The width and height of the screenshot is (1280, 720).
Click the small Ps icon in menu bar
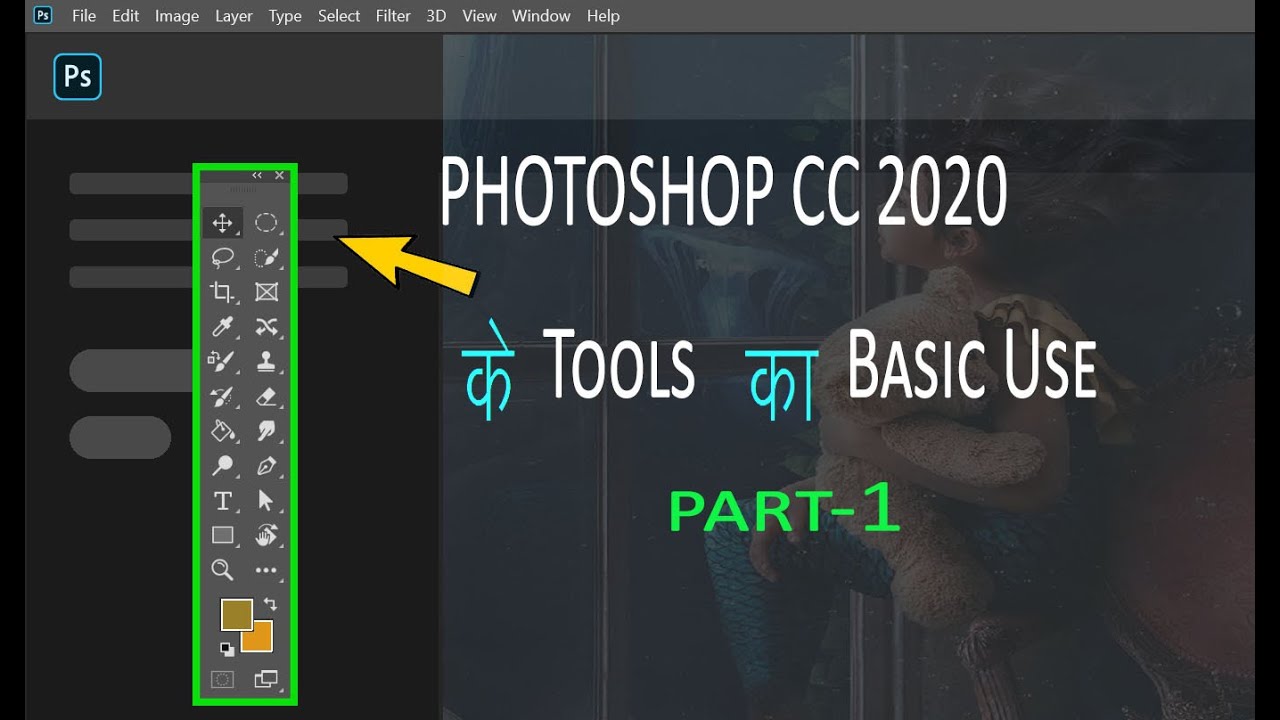coord(43,15)
